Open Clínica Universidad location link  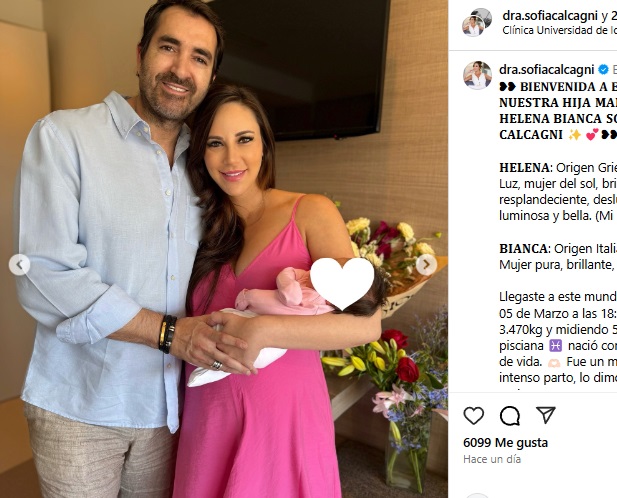click(x=560, y=30)
